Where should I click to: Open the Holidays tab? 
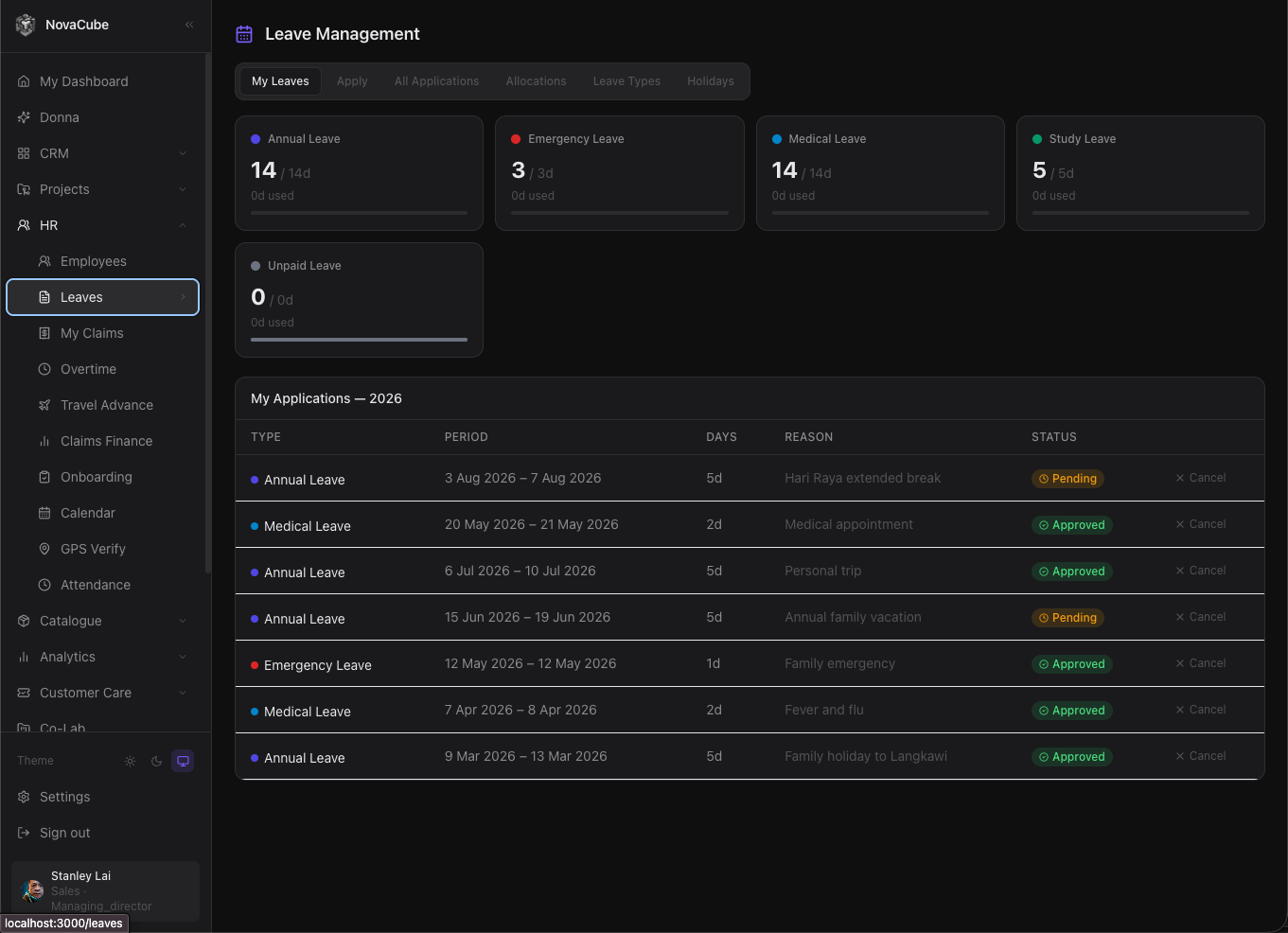tap(711, 81)
